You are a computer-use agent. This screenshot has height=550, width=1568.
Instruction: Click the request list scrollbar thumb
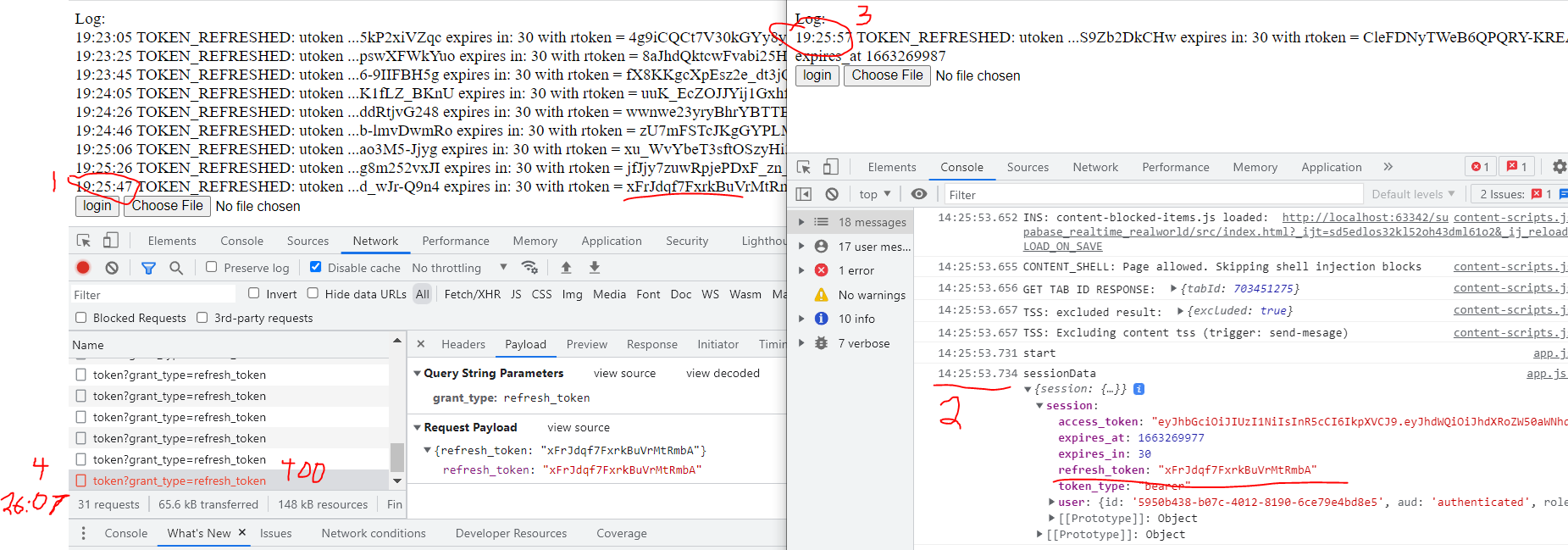pyautogui.click(x=396, y=458)
